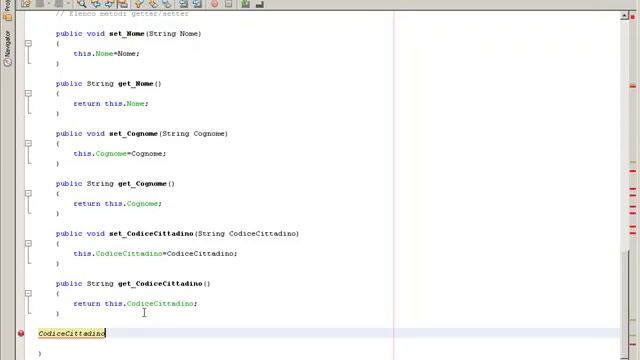Image resolution: width=640 pixels, height=360 pixels.
Task: Click the first editor toolbar icon
Action: [x=26, y=4]
